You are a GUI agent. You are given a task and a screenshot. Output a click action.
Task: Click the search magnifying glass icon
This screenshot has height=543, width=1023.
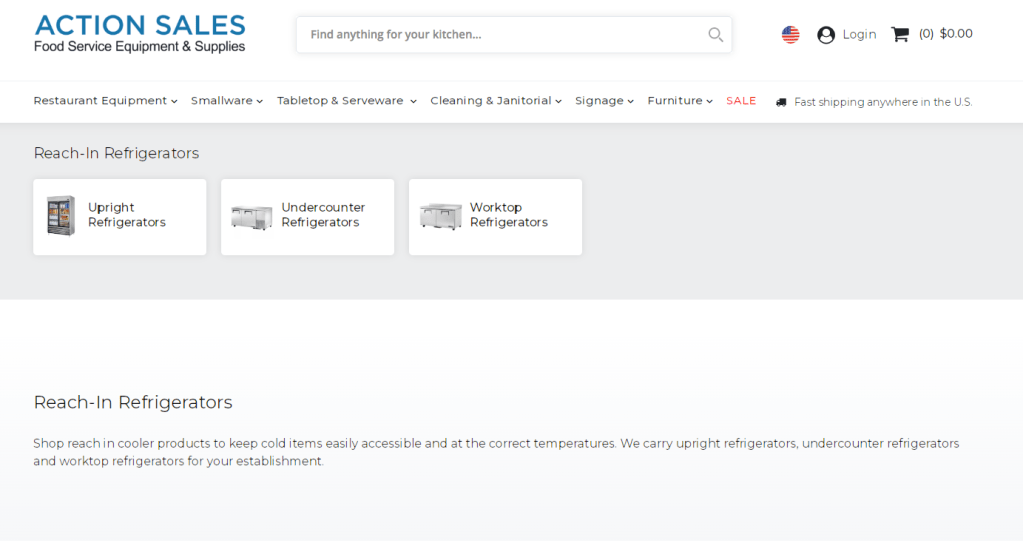715,35
